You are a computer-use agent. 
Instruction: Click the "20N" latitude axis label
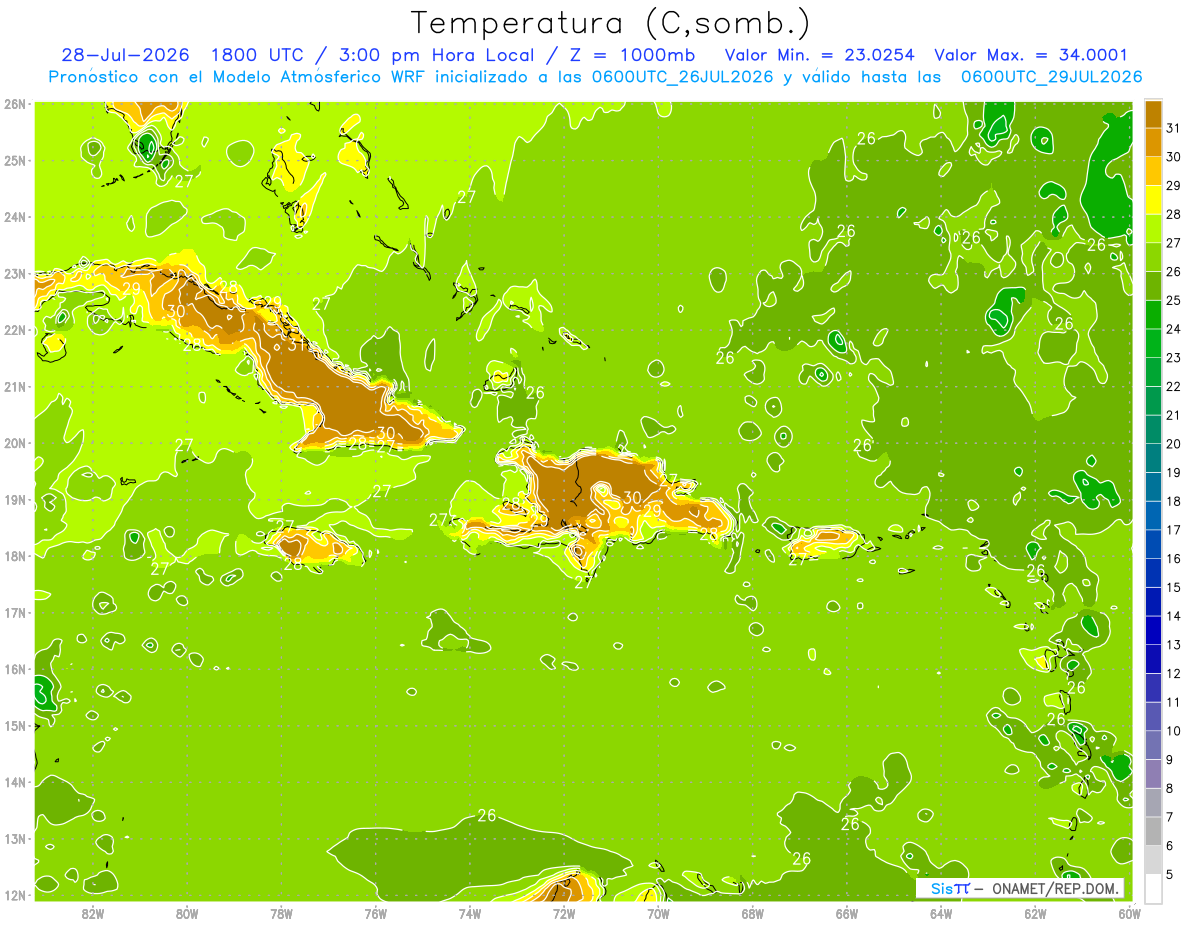click(14, 443)
